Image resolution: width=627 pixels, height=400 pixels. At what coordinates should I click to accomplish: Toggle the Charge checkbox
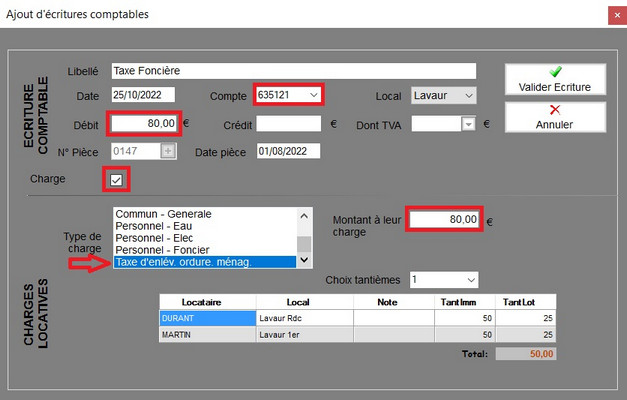(x=117, y=180)
